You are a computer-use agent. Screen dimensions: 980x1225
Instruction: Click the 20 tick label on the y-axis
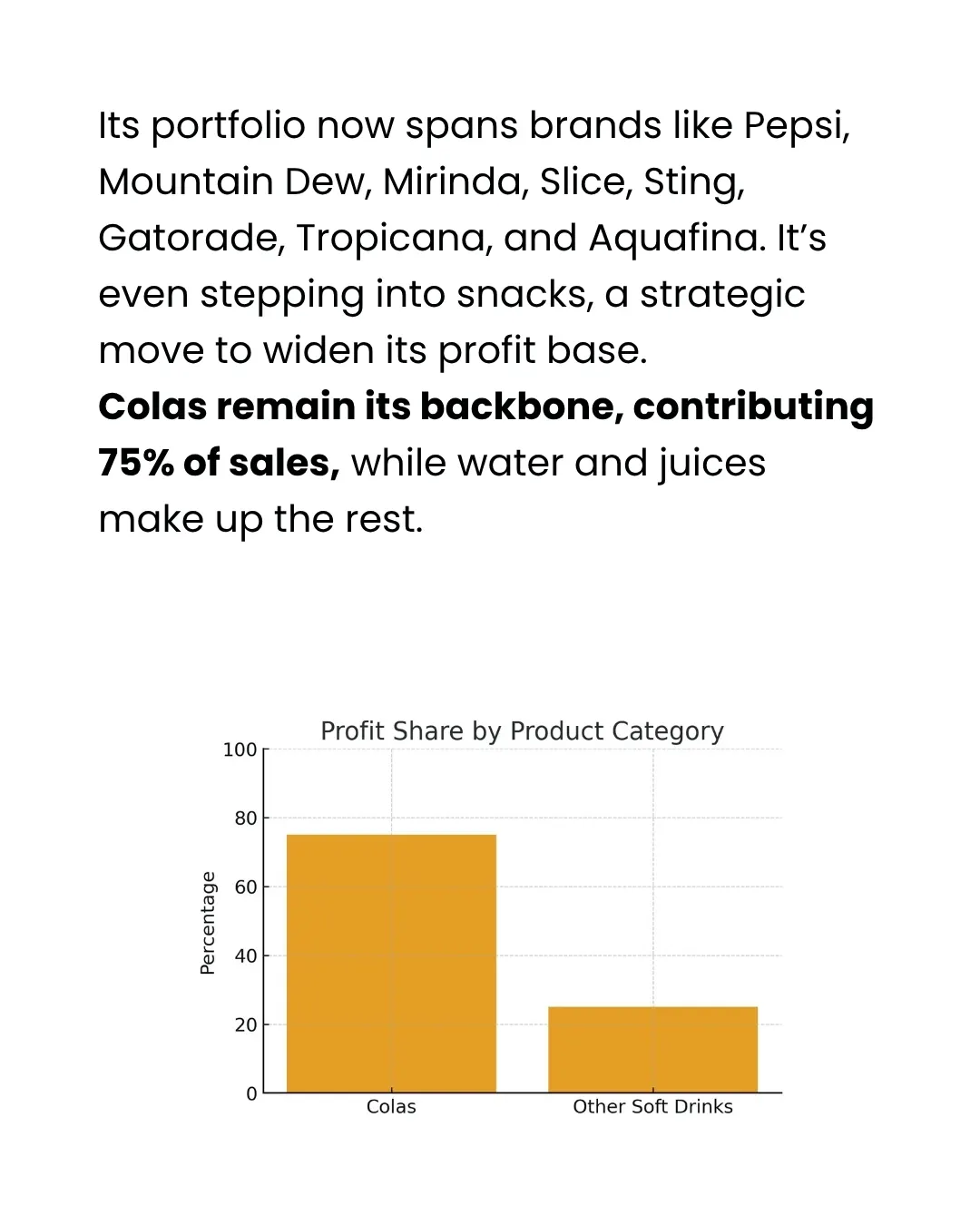(x=245, y=1025)
